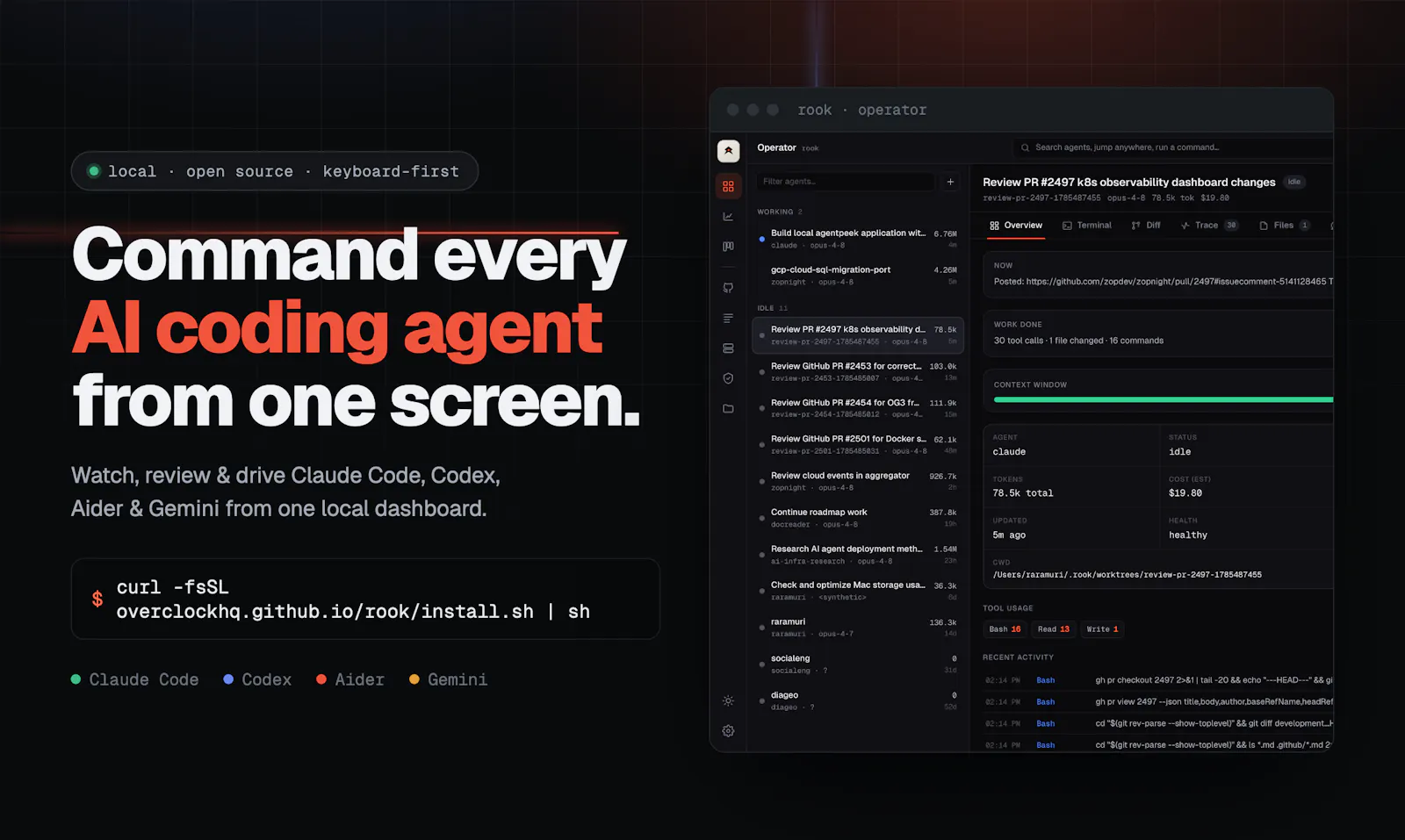
Task: Focus the Filter agents input field
Action: (846, 182)
